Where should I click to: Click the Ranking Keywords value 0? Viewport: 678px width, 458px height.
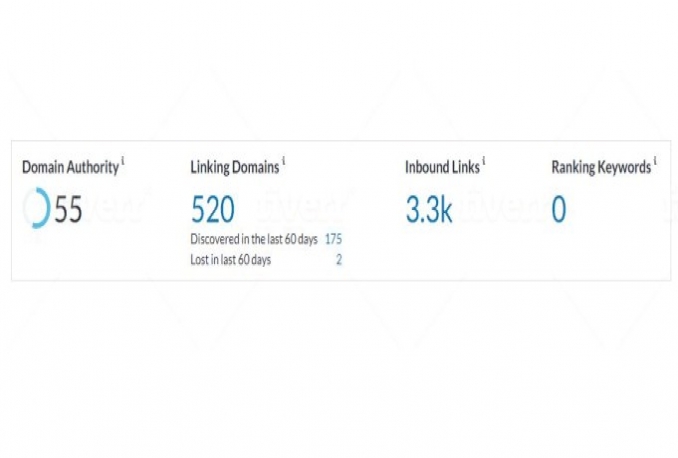[x=558, y=210]
